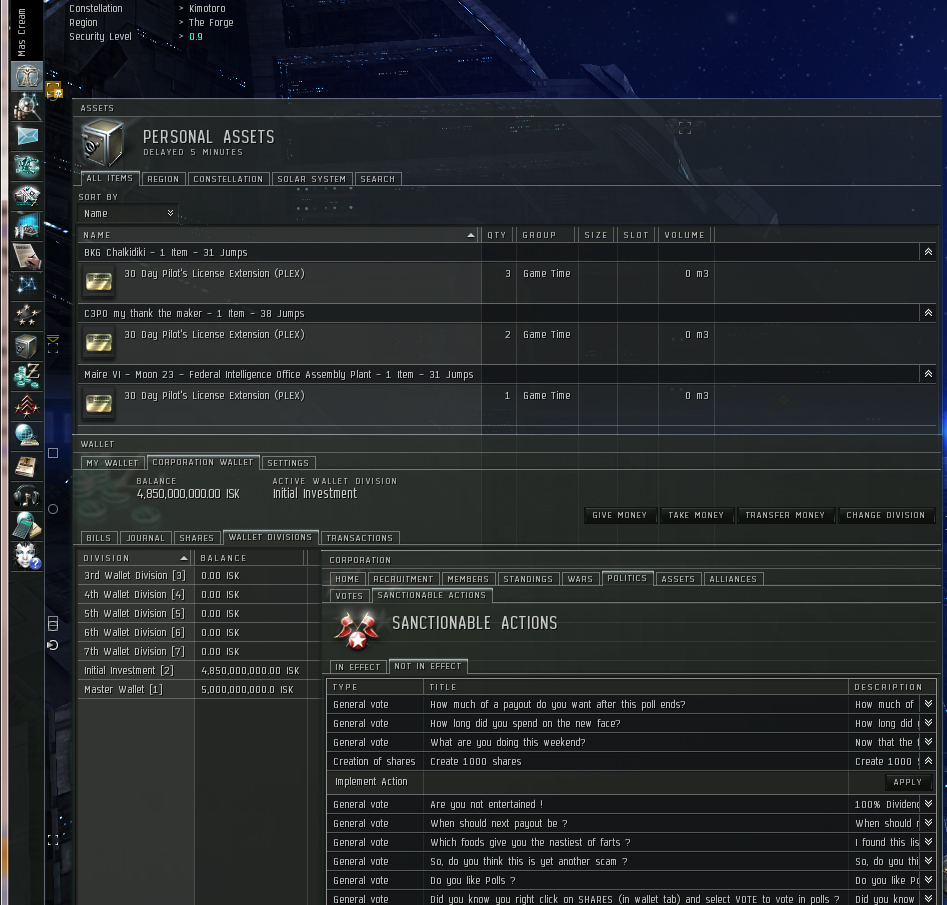Select the 3rd Wallet Division [3] row
Image resolution: width=947 pixels, height=905 pixels.
[199, 575]
